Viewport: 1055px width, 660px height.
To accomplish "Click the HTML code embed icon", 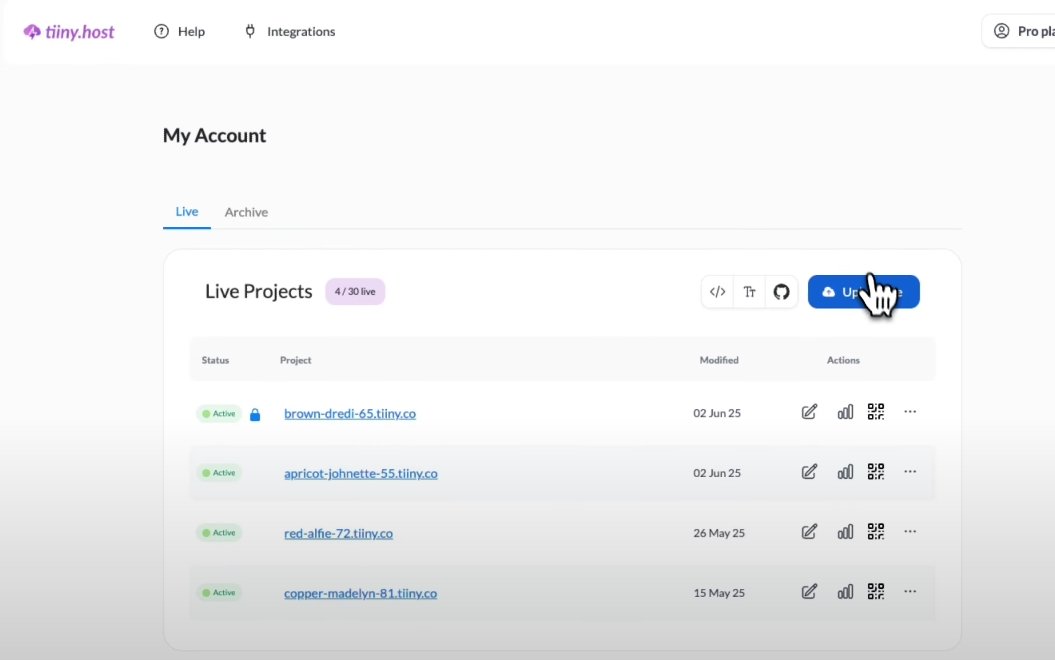I will 717,292.
